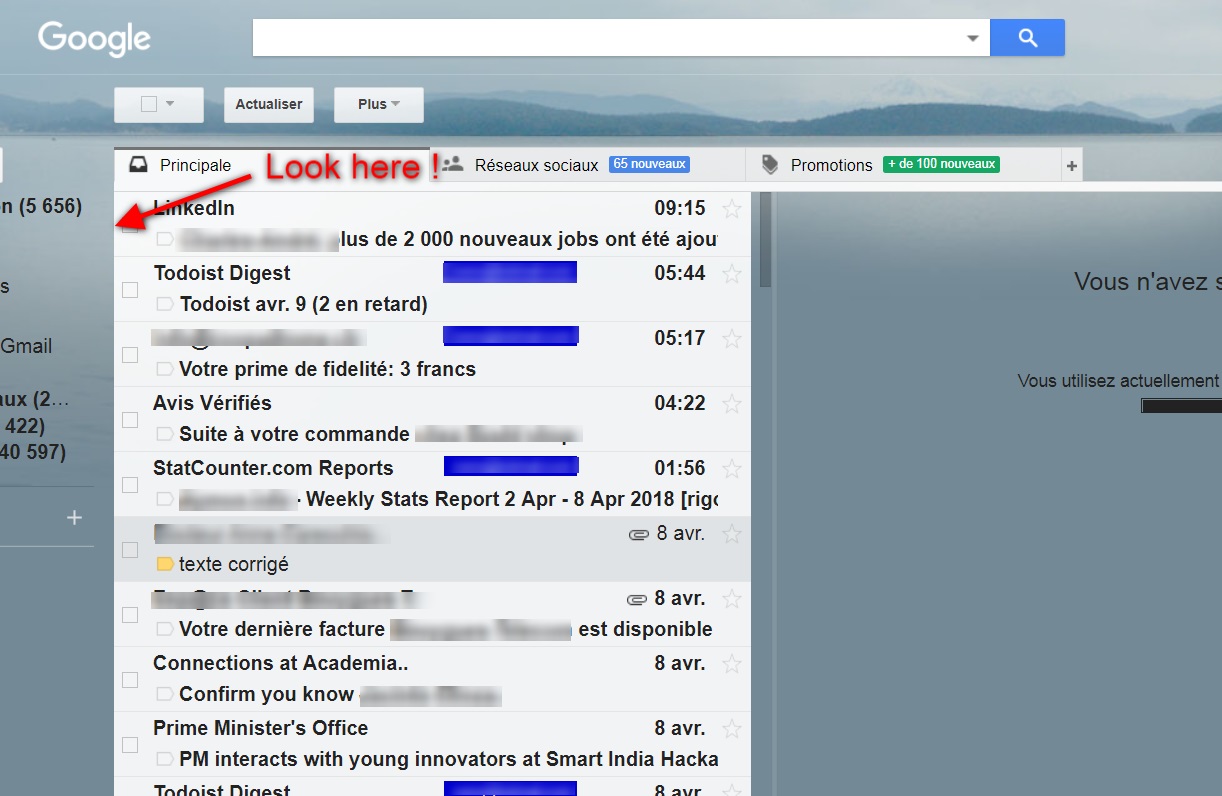Switch to the Réseaux sociaux tab

[x=588, y=165]
